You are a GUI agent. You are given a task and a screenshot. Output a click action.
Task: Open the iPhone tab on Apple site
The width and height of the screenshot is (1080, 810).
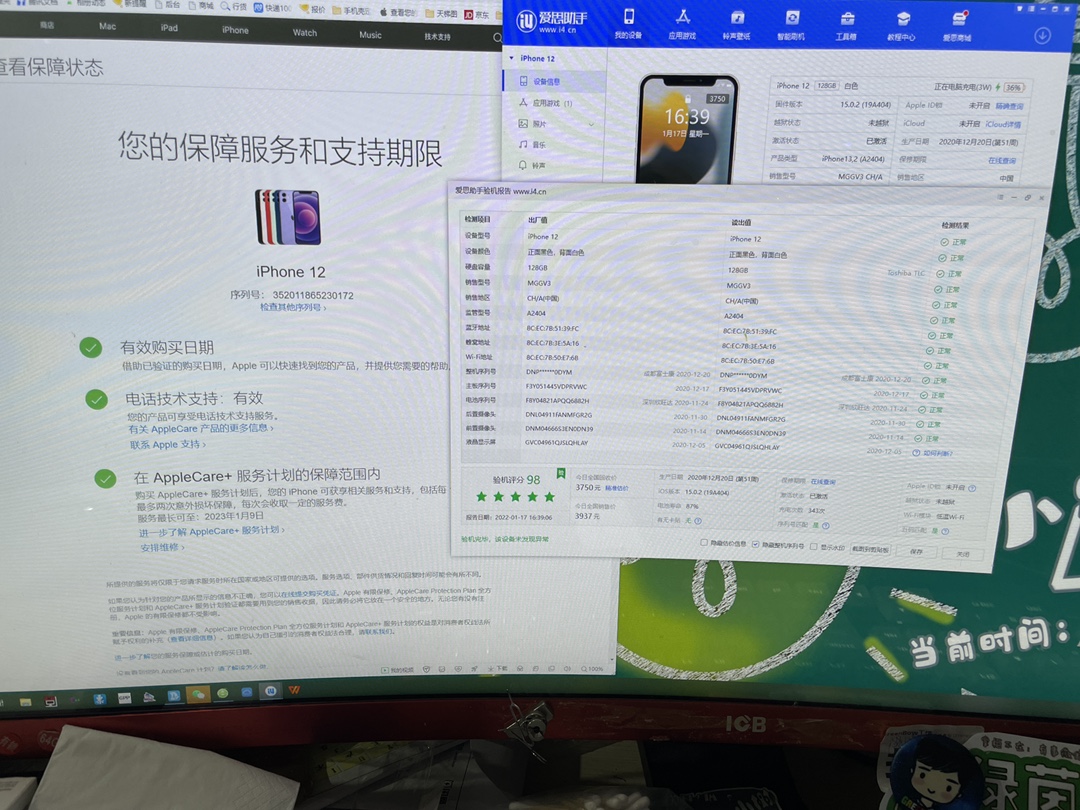tap(235, 30)
